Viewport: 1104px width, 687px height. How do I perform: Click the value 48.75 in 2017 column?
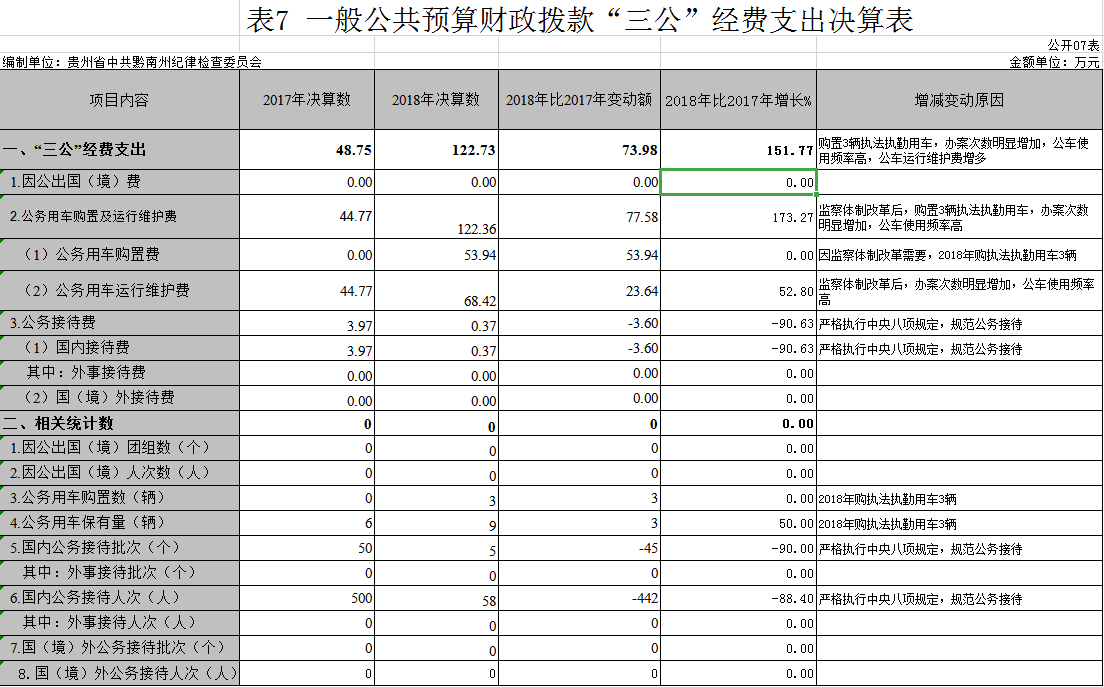tap(307, 149)
